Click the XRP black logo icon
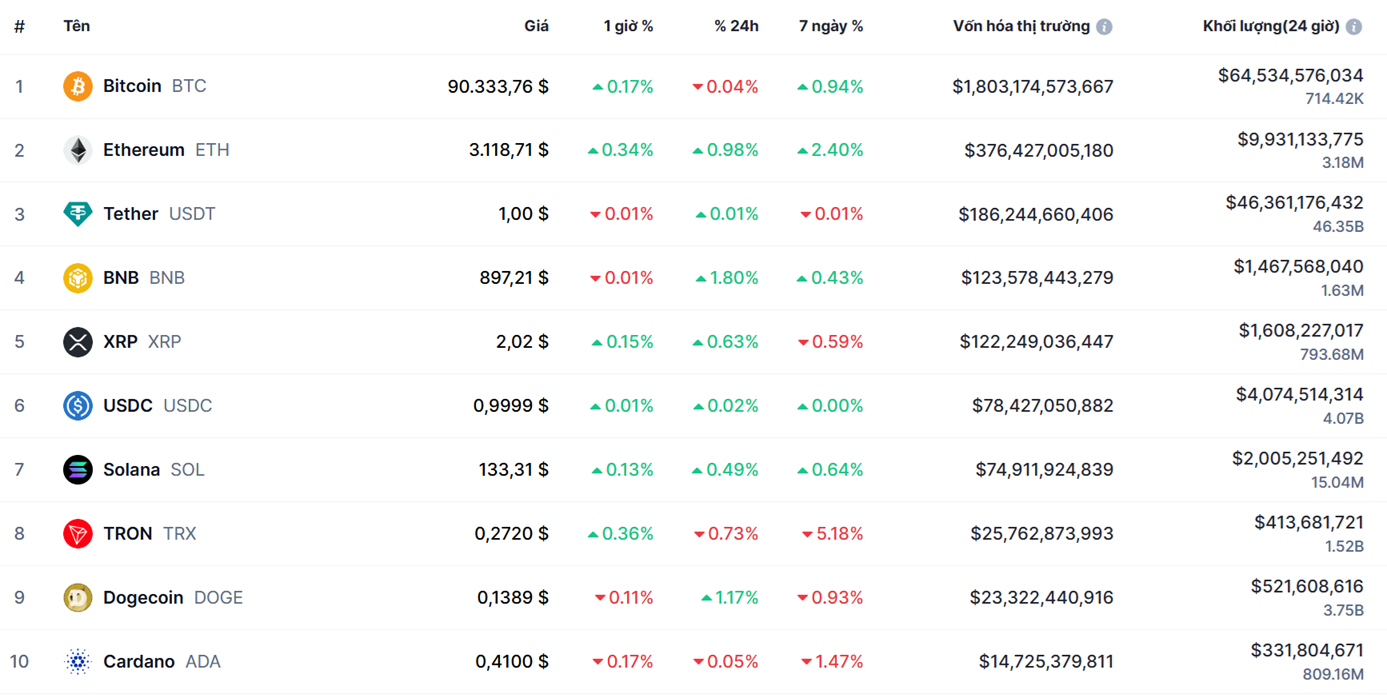1387x698 pixels. point(77,342)
